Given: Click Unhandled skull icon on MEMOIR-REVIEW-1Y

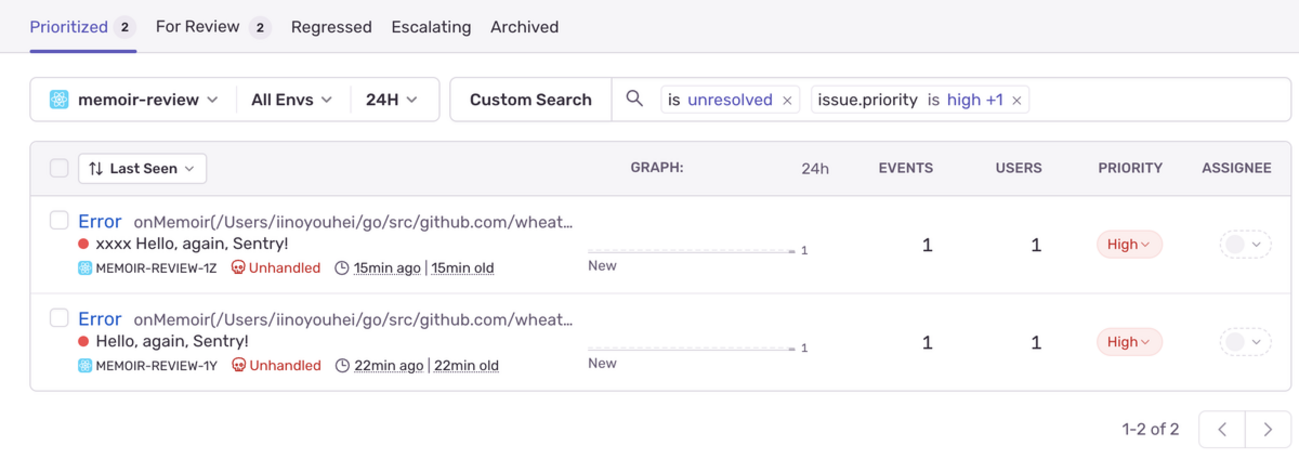Looking at the screenshot, I should click(238, 366).
